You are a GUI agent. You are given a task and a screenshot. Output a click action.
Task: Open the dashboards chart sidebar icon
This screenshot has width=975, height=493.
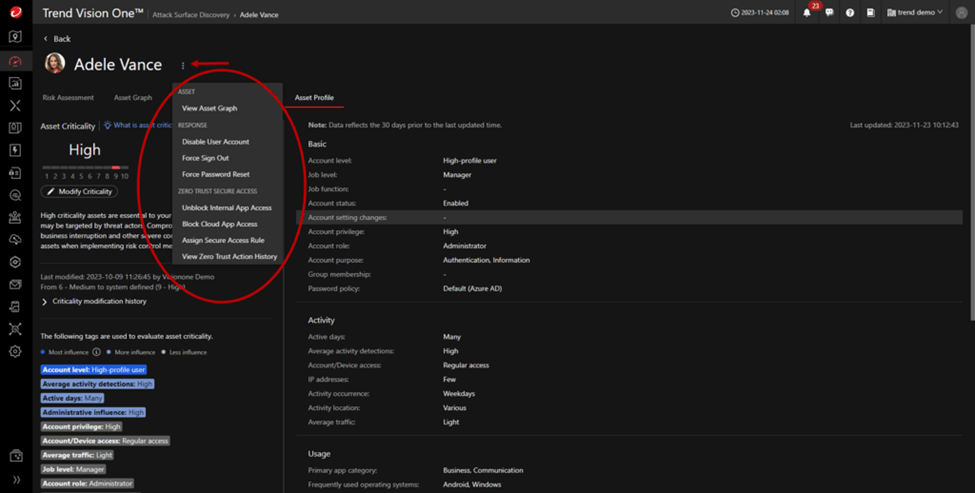pos(16,83)
